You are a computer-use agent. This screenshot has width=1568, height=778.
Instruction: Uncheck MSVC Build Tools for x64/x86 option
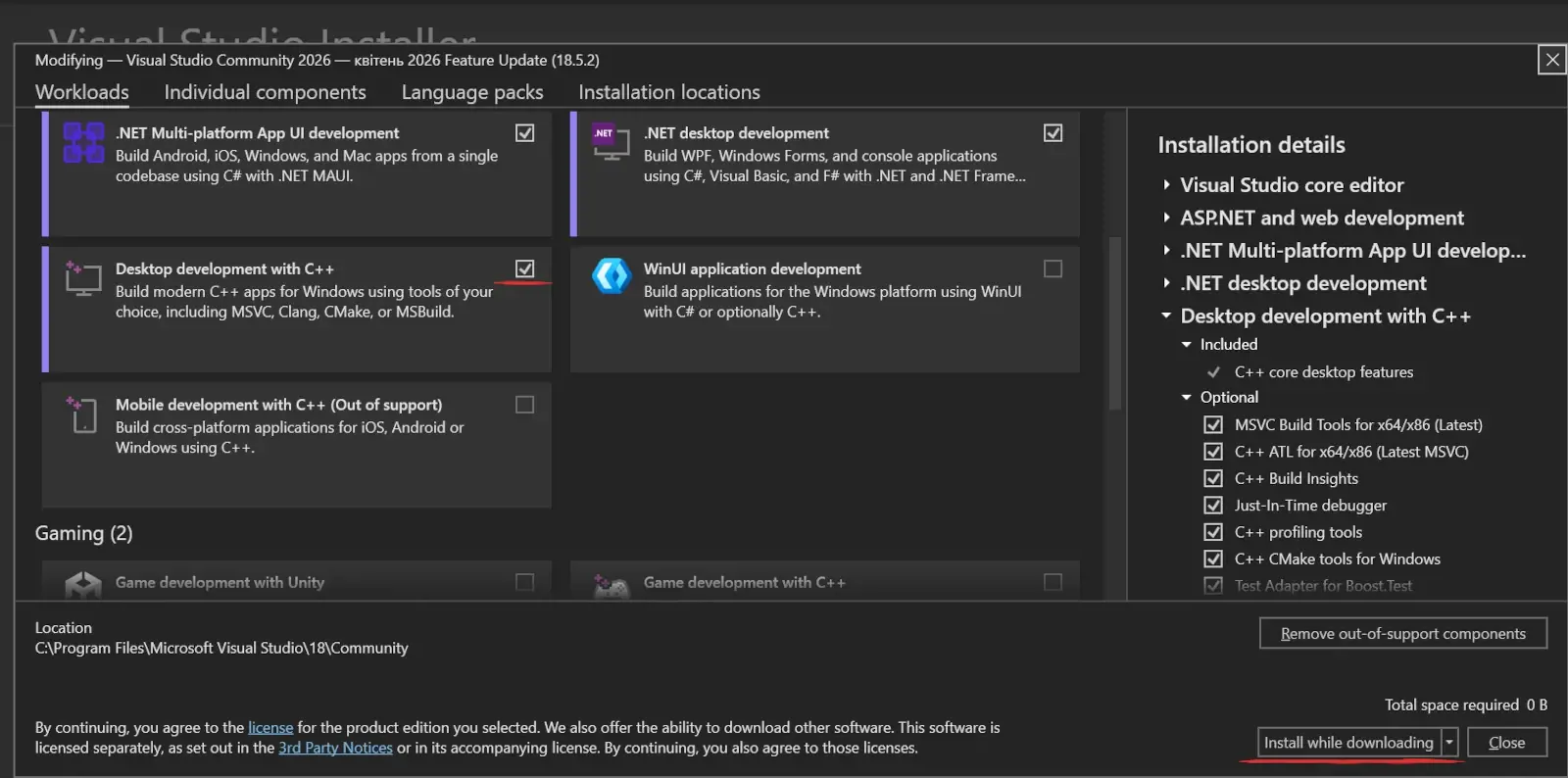1213,424
